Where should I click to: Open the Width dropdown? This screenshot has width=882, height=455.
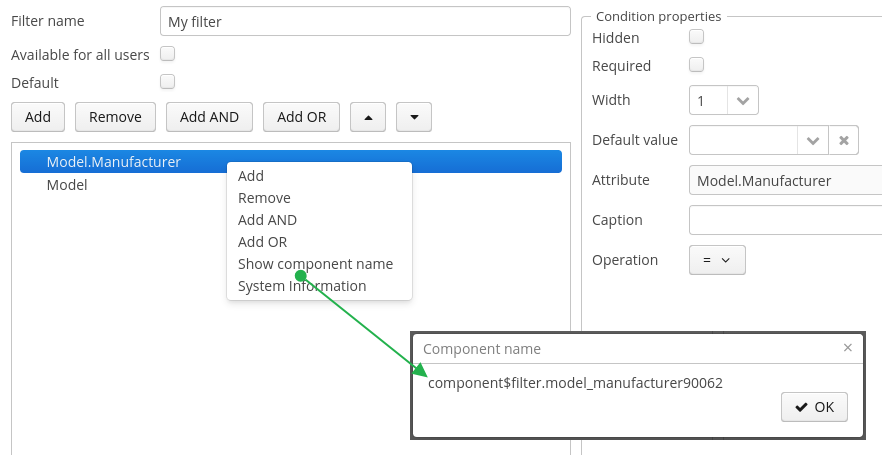pyautogui.click(x=743, y=100)
